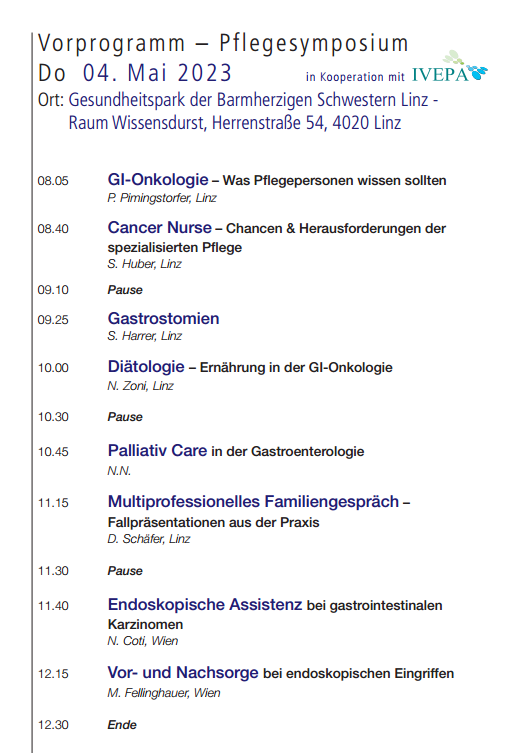Select the Endoskopische Assistenz title
Screen dimensions: 512x753
(205, 604)
